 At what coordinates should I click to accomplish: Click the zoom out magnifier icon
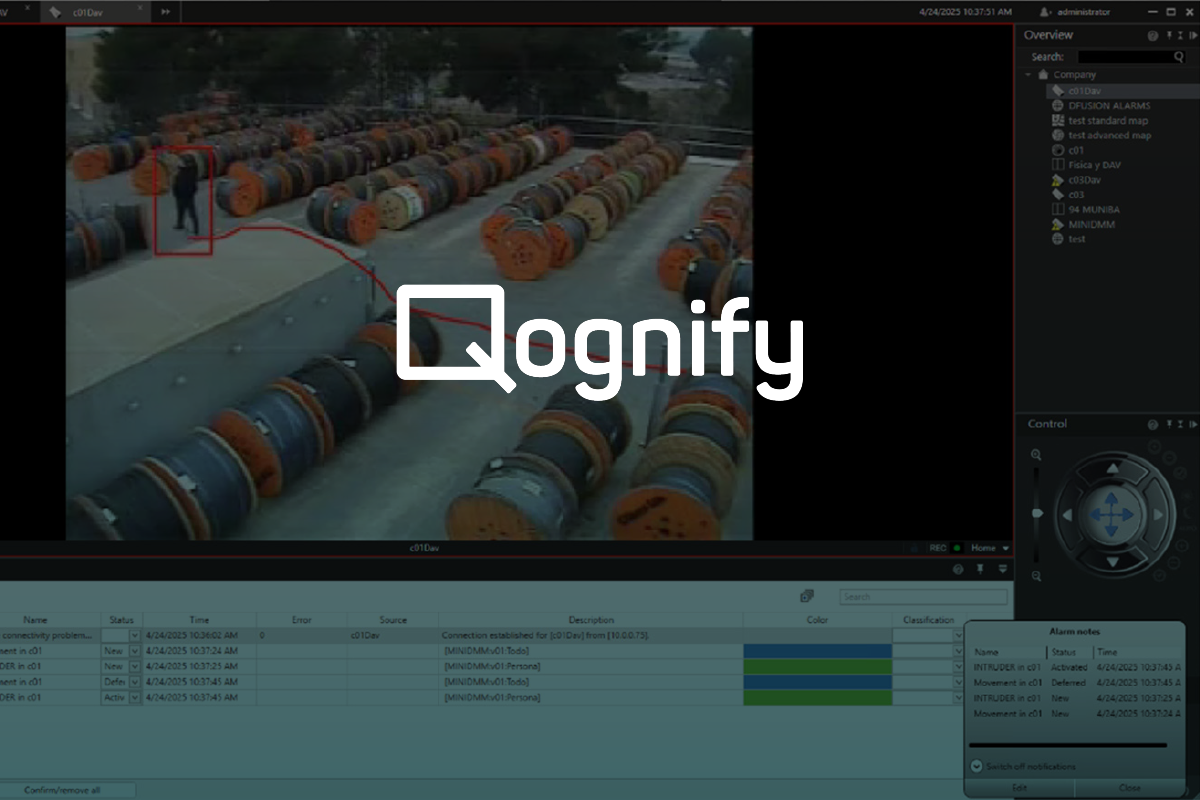pyautogui.click(x=1036, y=576)
